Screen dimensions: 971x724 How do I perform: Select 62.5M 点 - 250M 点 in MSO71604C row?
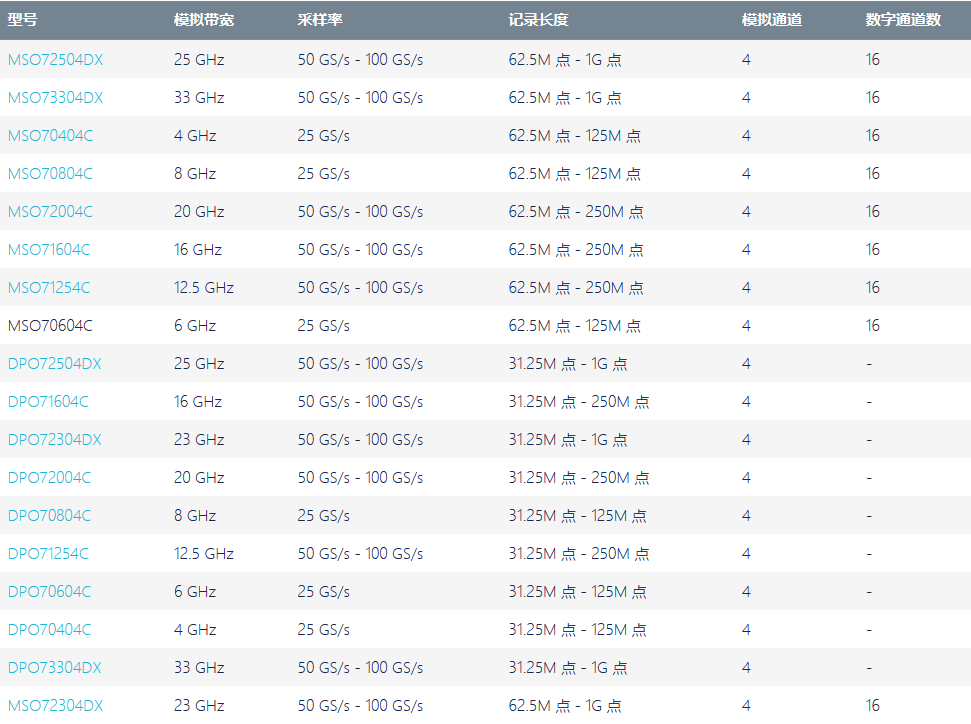pos(576,250)
